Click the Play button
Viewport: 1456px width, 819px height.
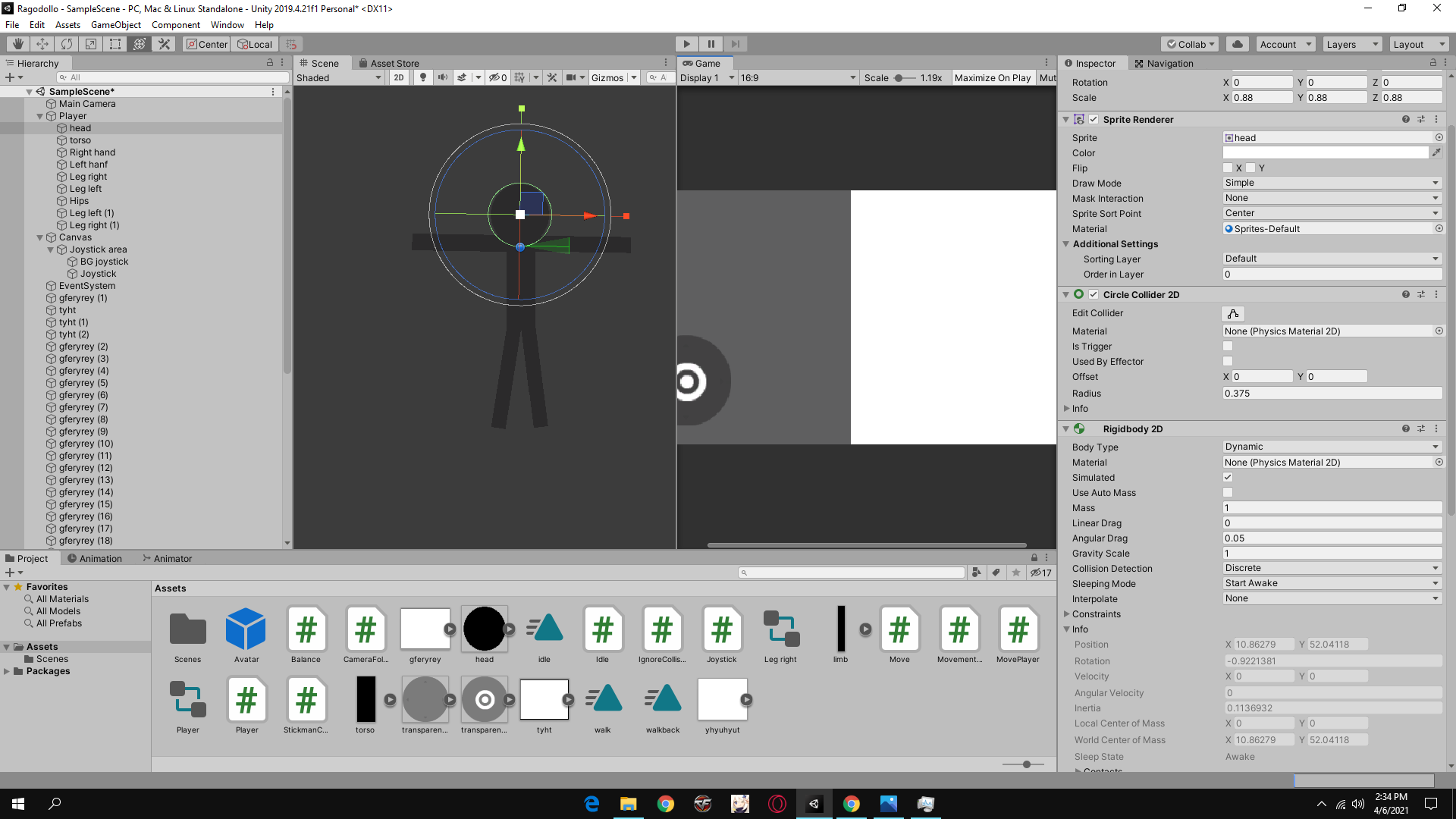[686, 44]
